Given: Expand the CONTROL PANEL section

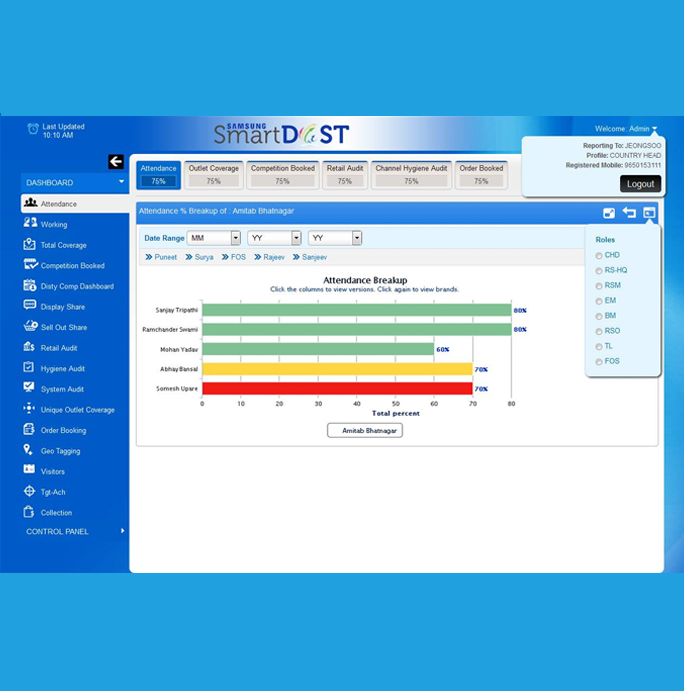Looking at the screenshot, I should pos(75,531).
